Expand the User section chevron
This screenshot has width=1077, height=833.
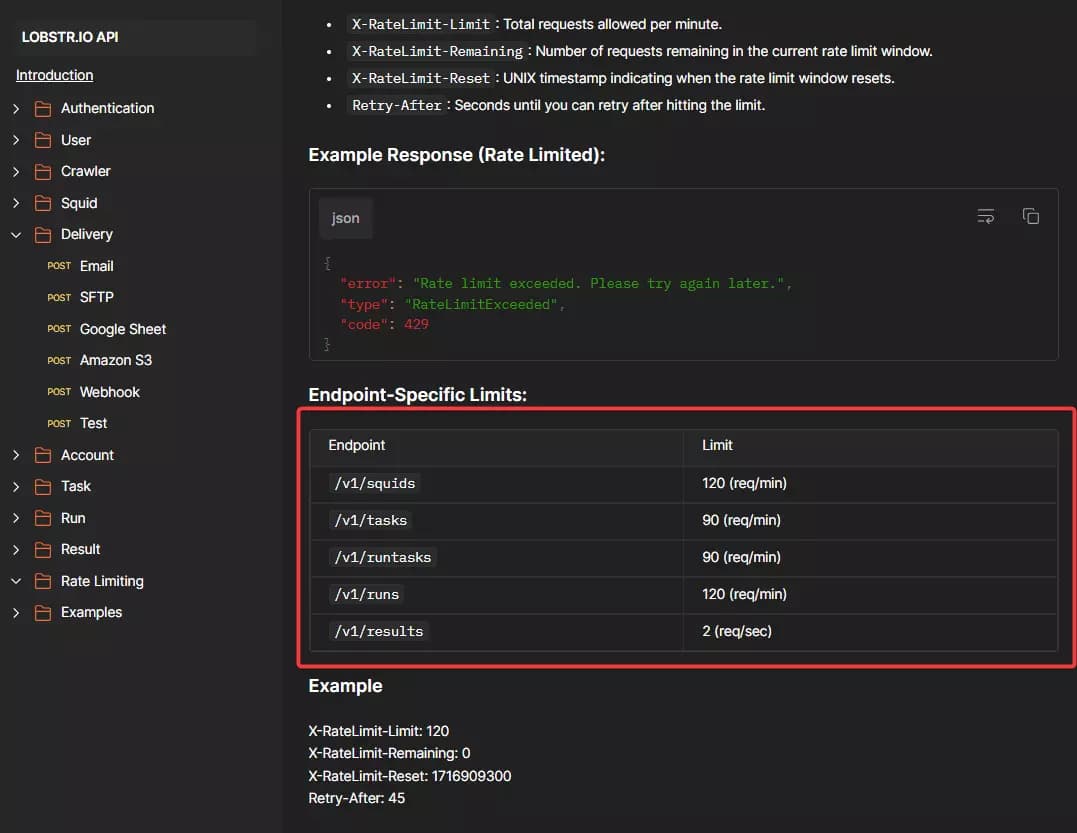pyautogui.click(x=16, y=140)
